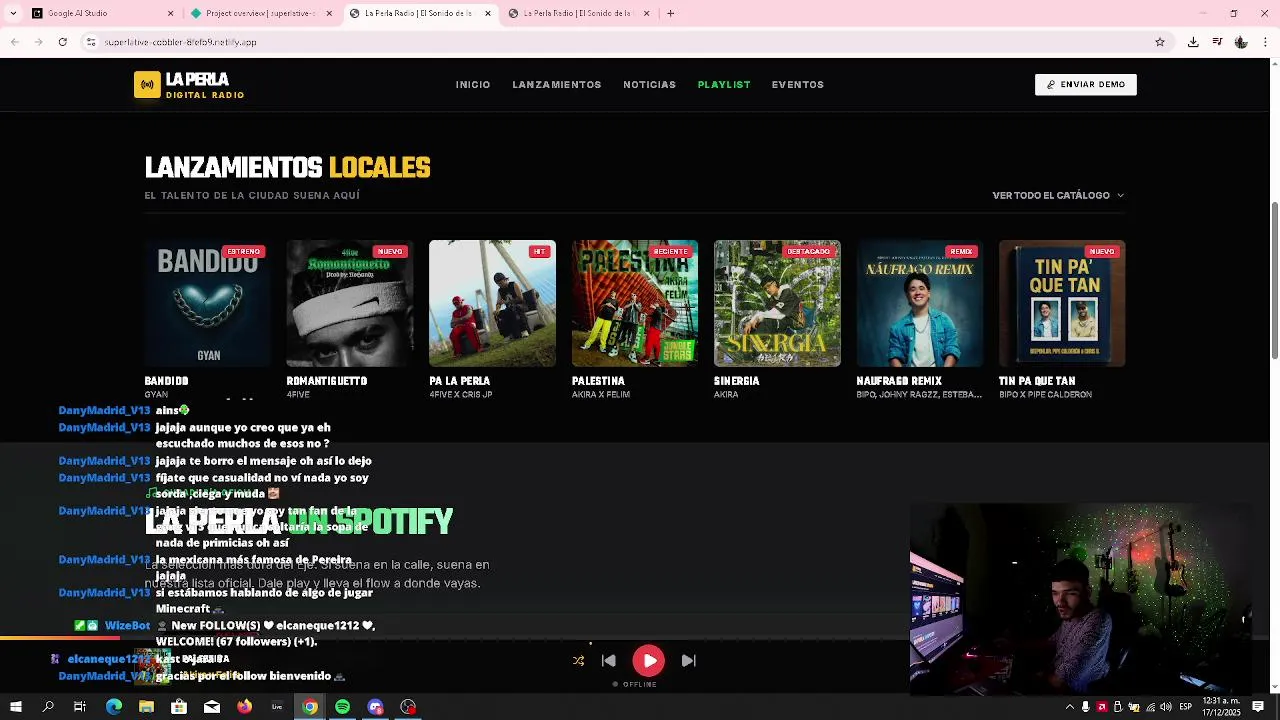Open the Palestina album cover

tap(635, 303)
